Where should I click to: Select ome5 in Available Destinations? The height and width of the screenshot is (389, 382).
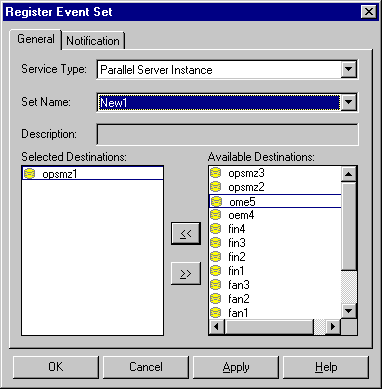275,201
